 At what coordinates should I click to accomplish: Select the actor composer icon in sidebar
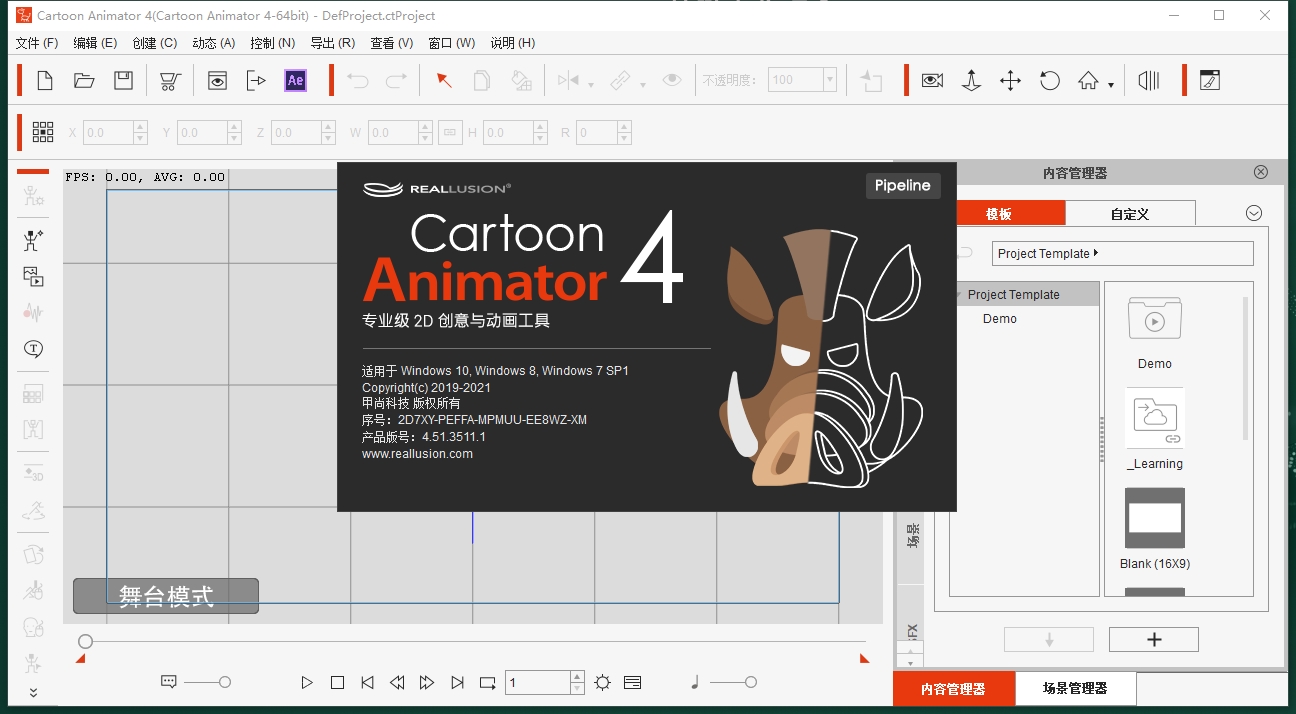tap(33, 240)
